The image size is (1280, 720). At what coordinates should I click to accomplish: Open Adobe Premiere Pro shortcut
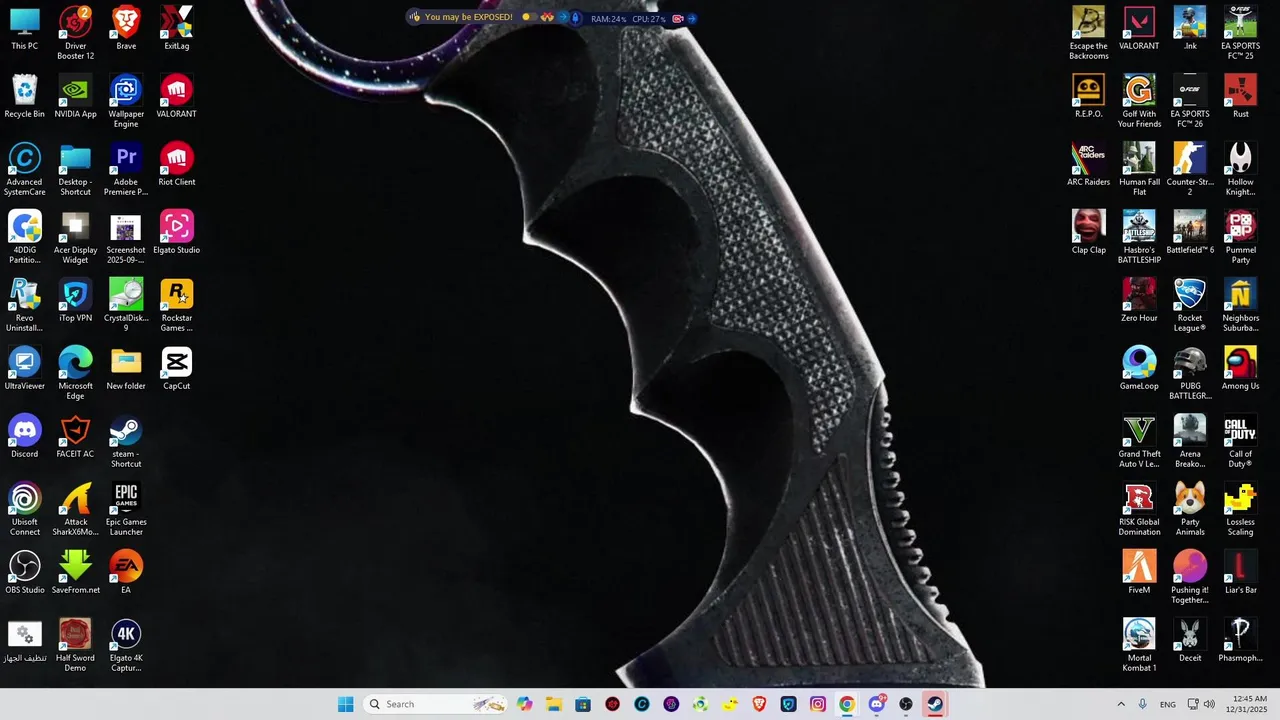[x=126, y=169]
